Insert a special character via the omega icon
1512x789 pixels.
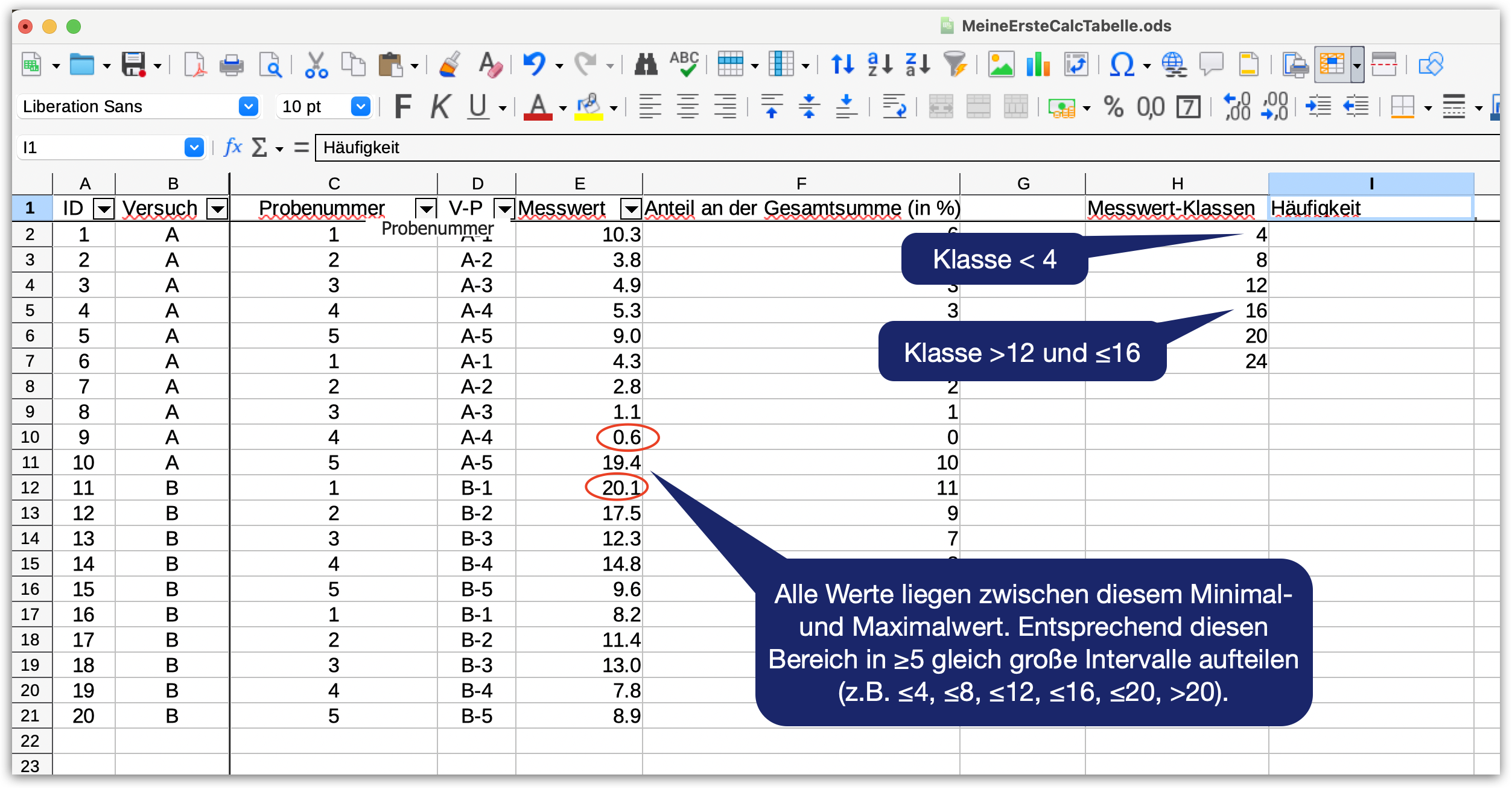[x=1123, y=63]
